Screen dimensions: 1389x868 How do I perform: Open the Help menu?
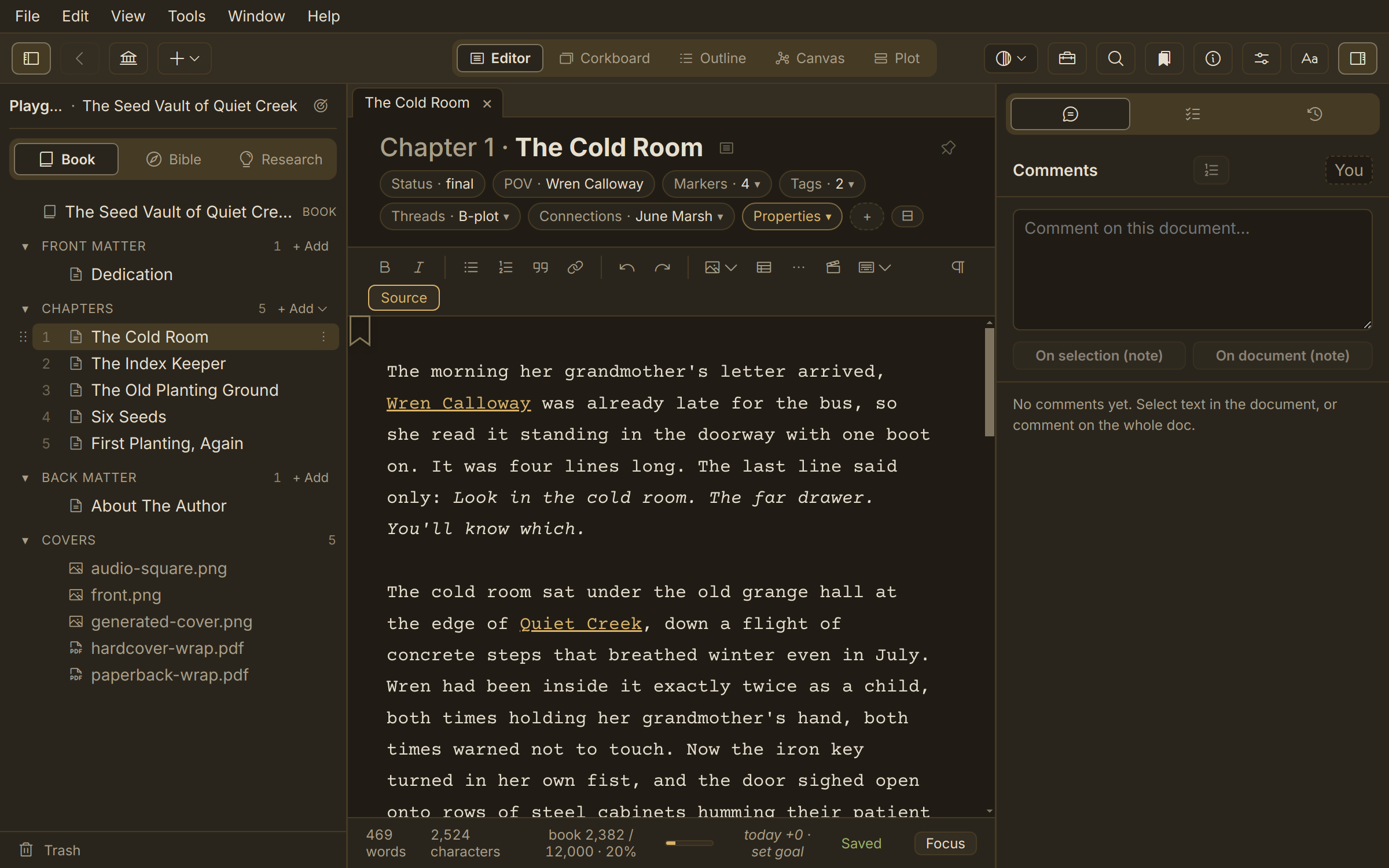click(x=324, y=16)
